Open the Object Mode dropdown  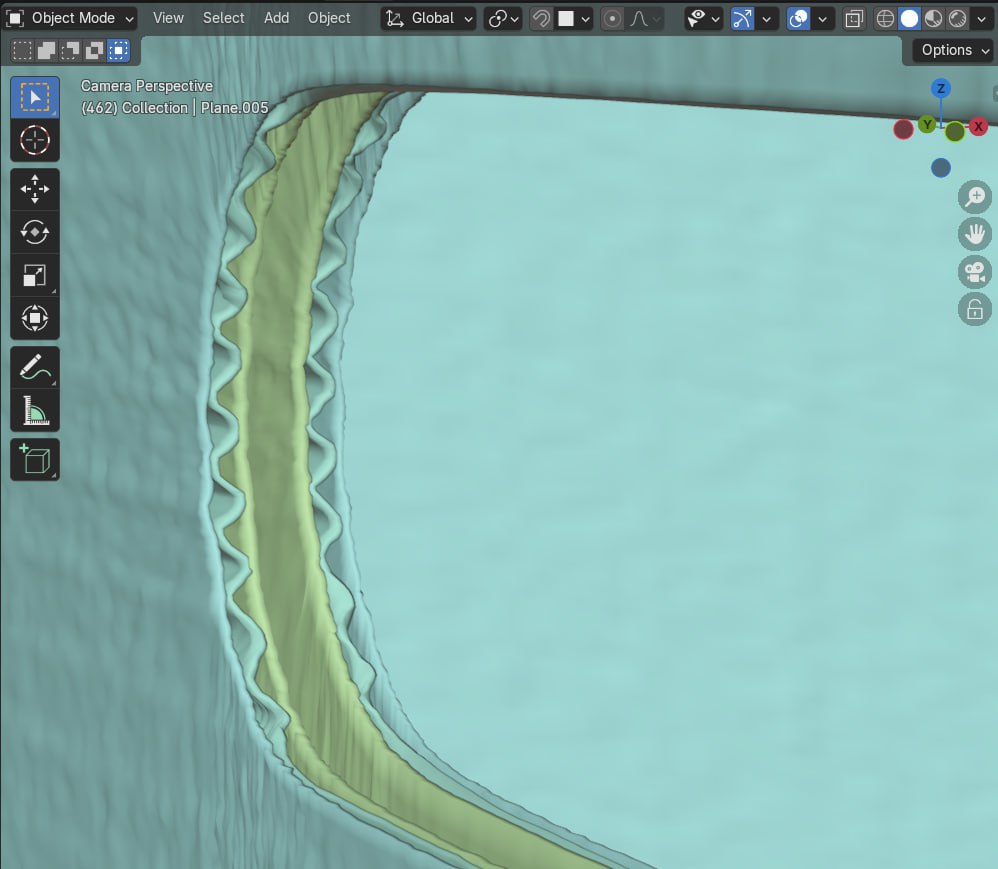[x=71, y=18]
